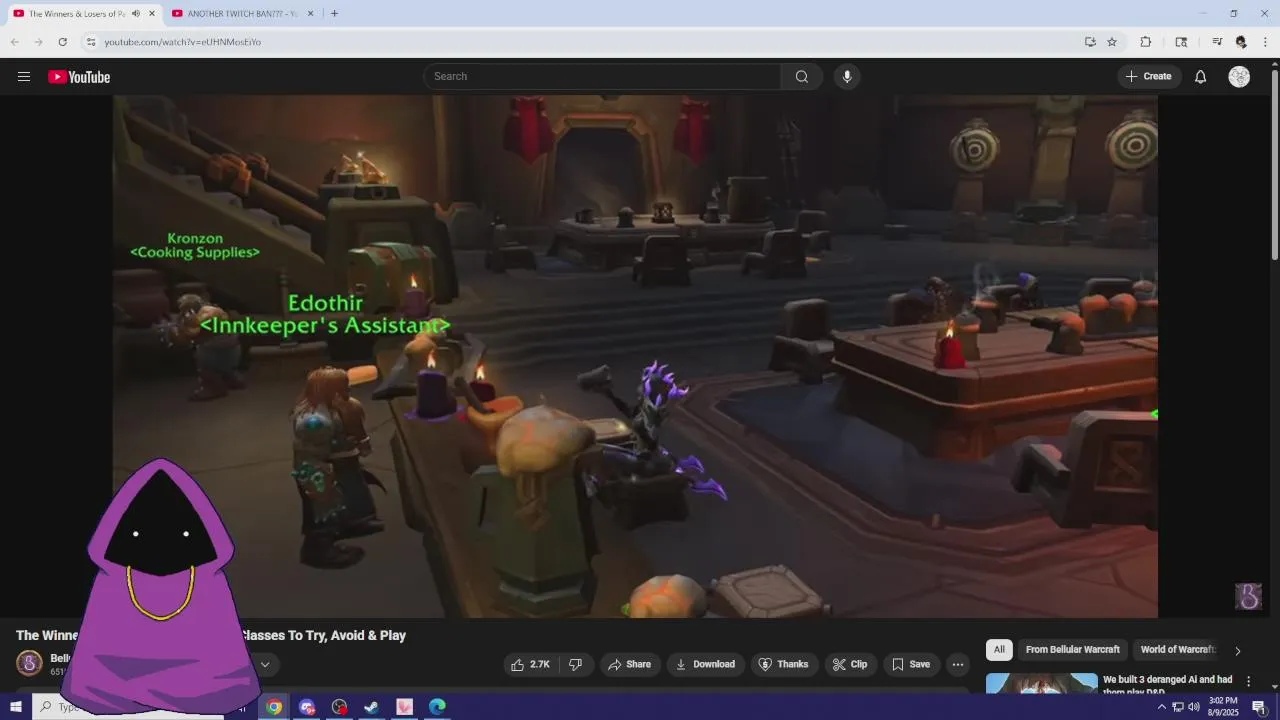Like the video (2.7K)
The image size is (1280, 720).
pyautogui.click(x=531, y=664)
